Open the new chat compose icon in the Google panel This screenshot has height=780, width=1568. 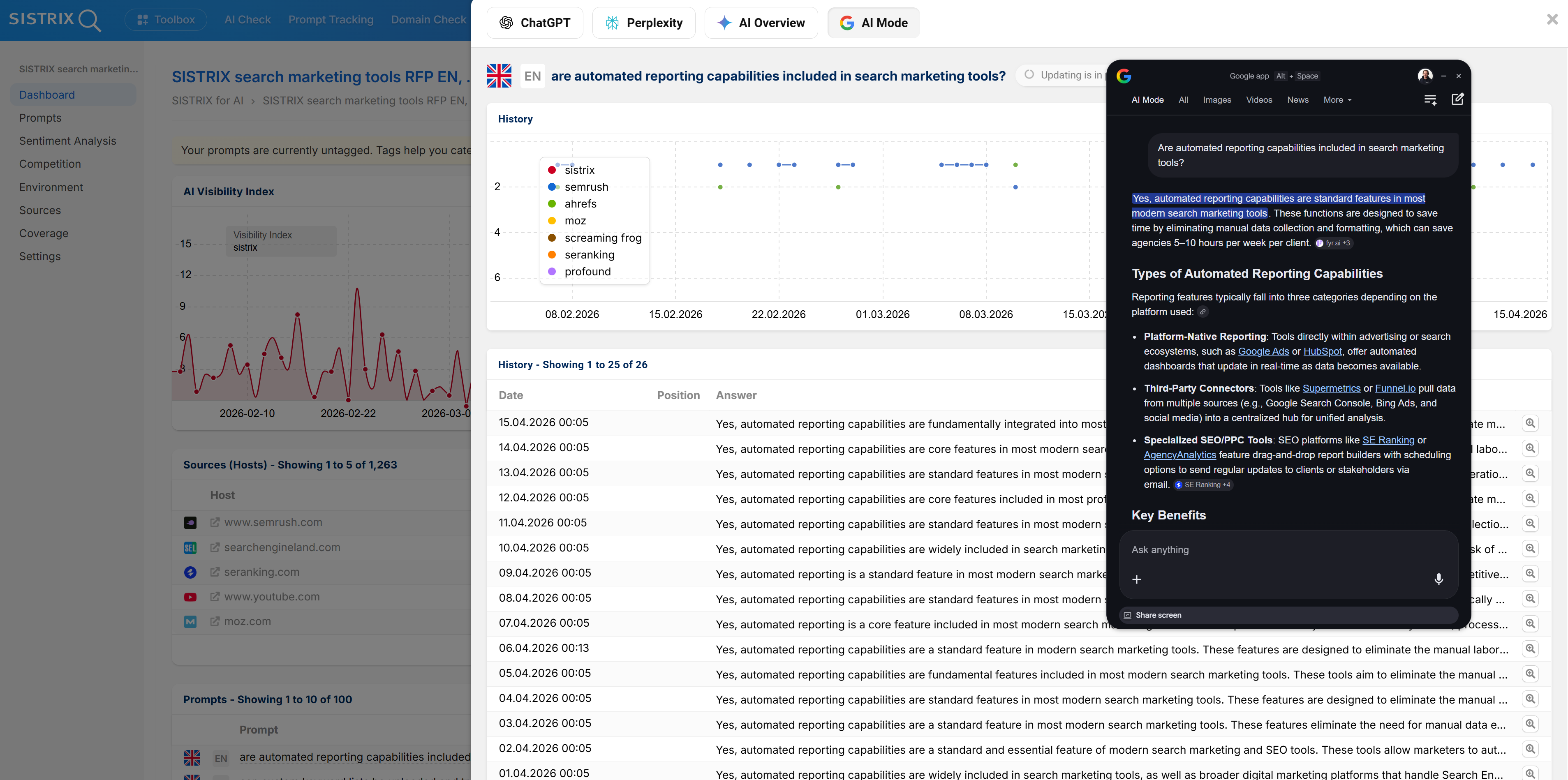click(1457, 99)
